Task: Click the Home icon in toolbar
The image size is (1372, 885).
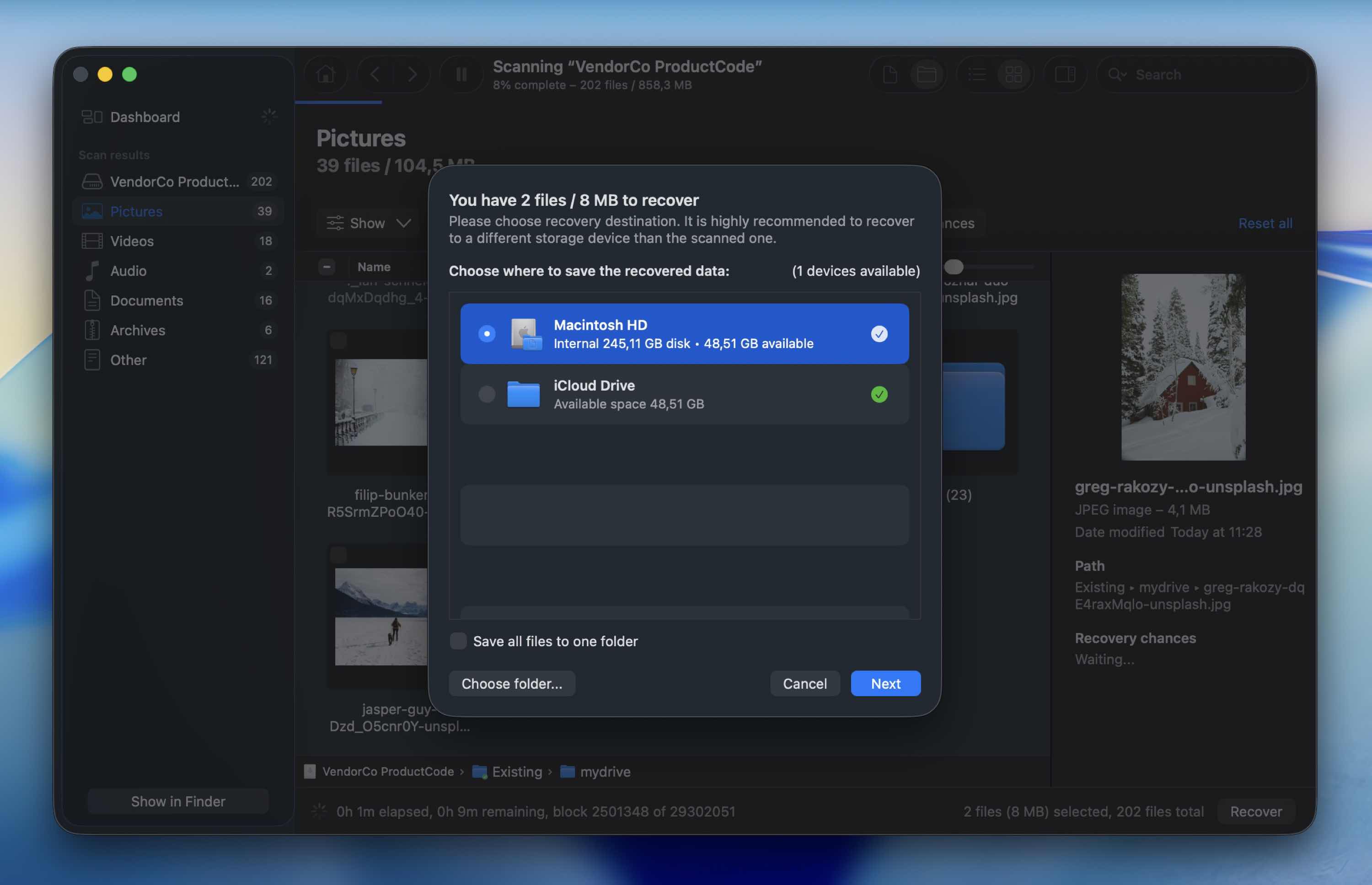Action: point(326,74)
